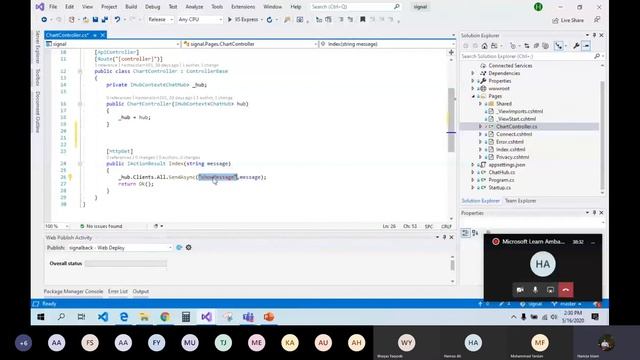Open the signal.Pages.ChartController type dropdown
This screenshot has width=640, height=360.
pyautogui.click(x=250, y=44)
